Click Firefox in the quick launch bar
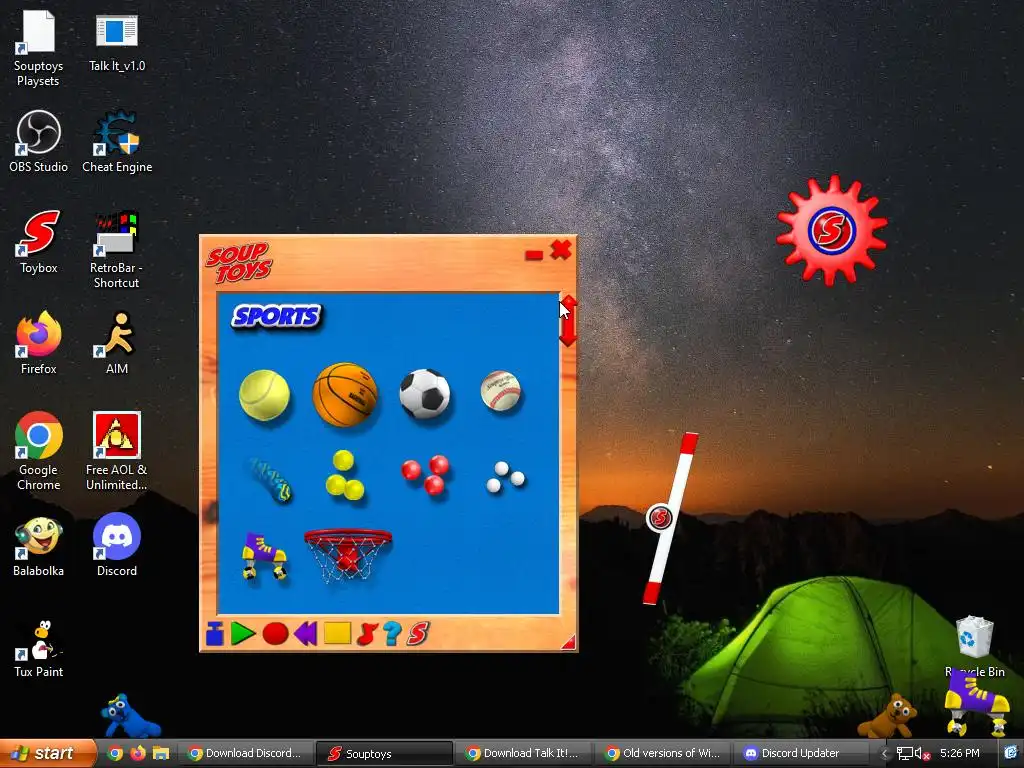Viewport: 1024px width, 768px height. click(x=138, y=753)
